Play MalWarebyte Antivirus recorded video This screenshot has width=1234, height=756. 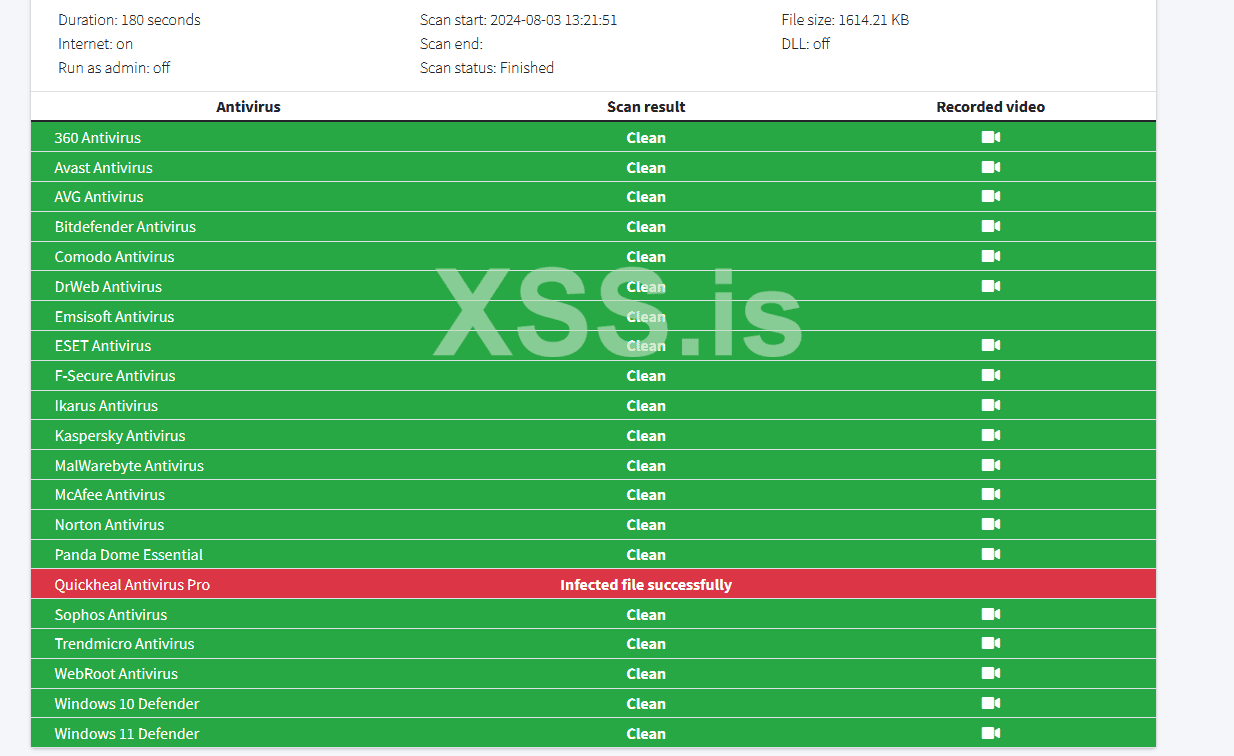(x=990, y=465)
